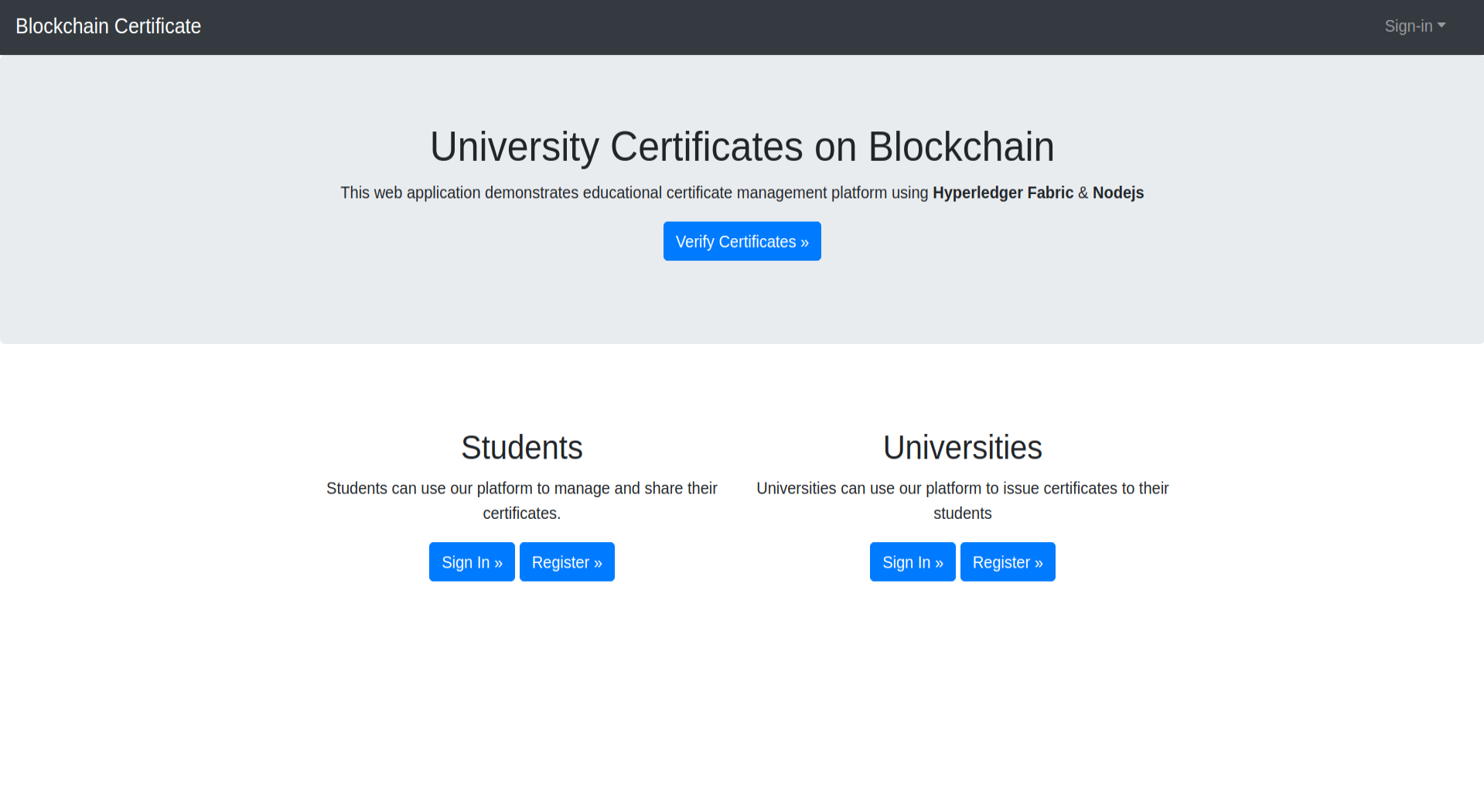Click the bold 'Nodejs' text
The width and height of the screenshot is (1484, 812).
click(x=1118, y=193)
